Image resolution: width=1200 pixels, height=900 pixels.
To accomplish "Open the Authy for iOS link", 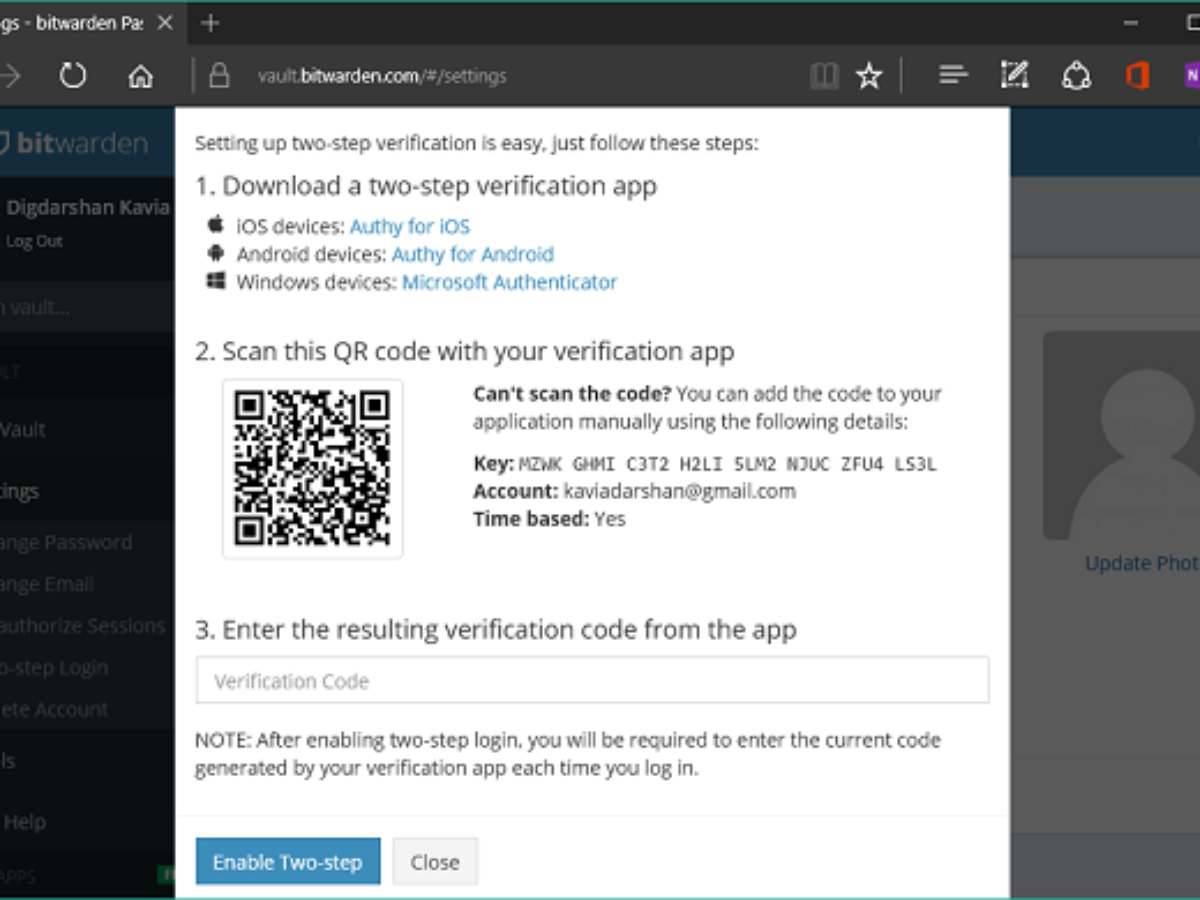I will 409,226.
